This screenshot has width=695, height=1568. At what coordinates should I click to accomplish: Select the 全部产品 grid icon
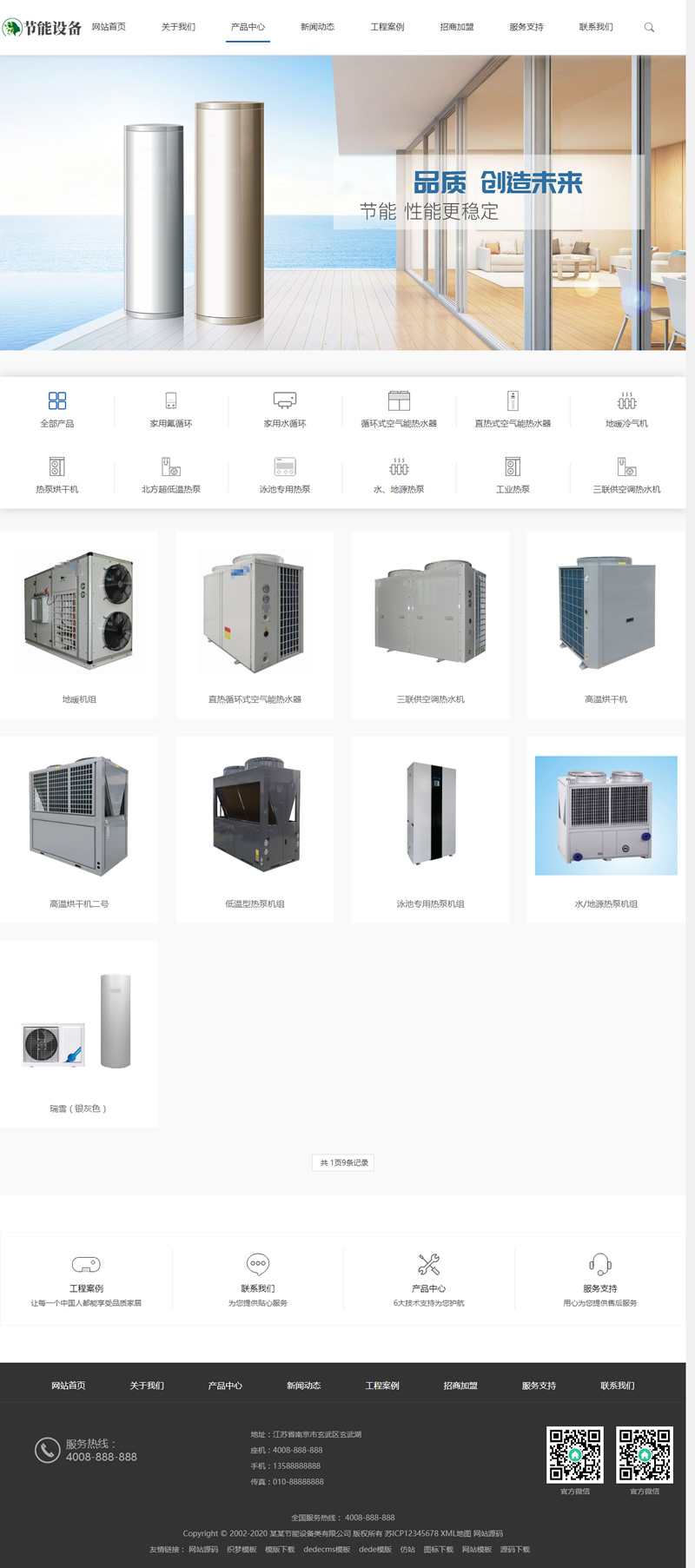(x=57, y=400)
